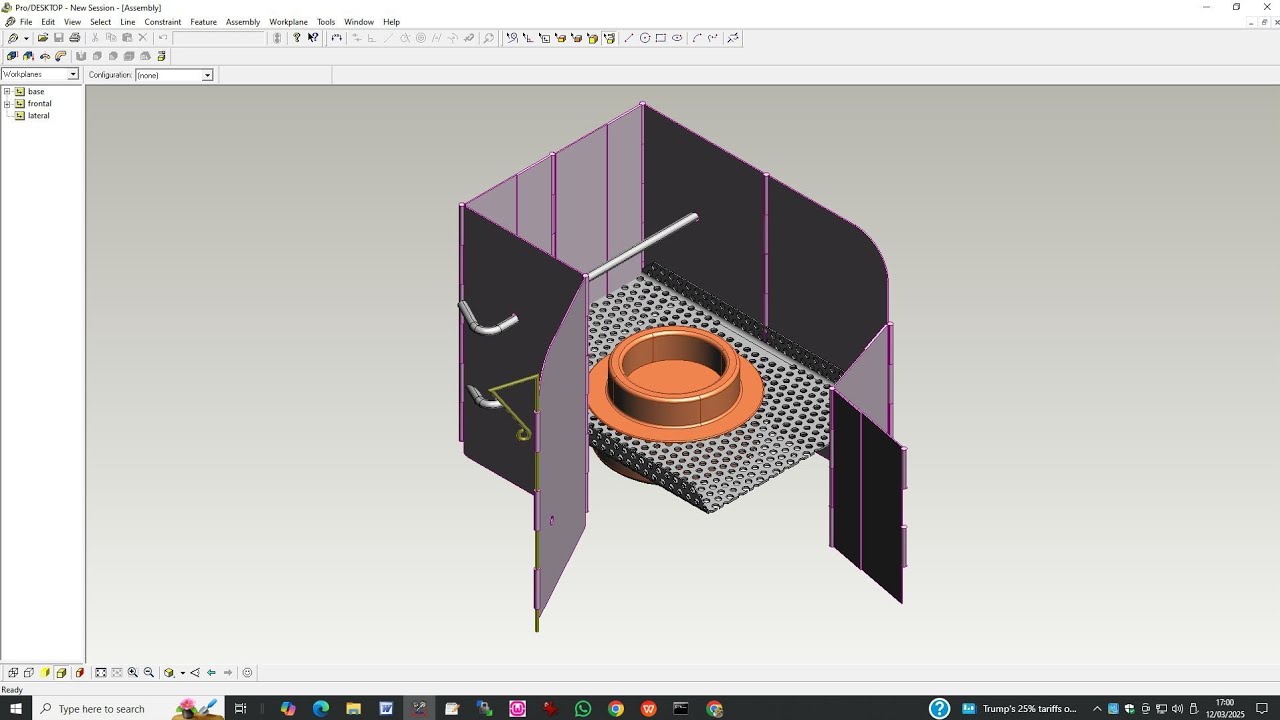Open file with the folder icon
The height and width of the screenshot is (720, 1280).
[x=43, y=38]
